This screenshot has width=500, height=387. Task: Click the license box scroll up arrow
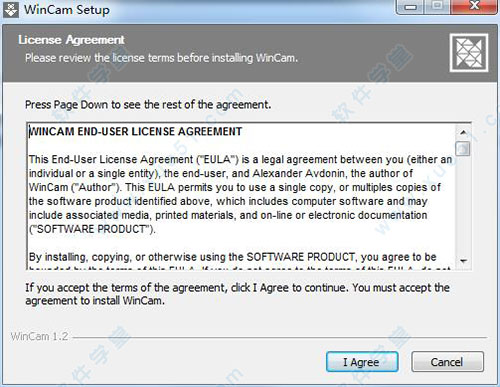click(x=463, y=132)
